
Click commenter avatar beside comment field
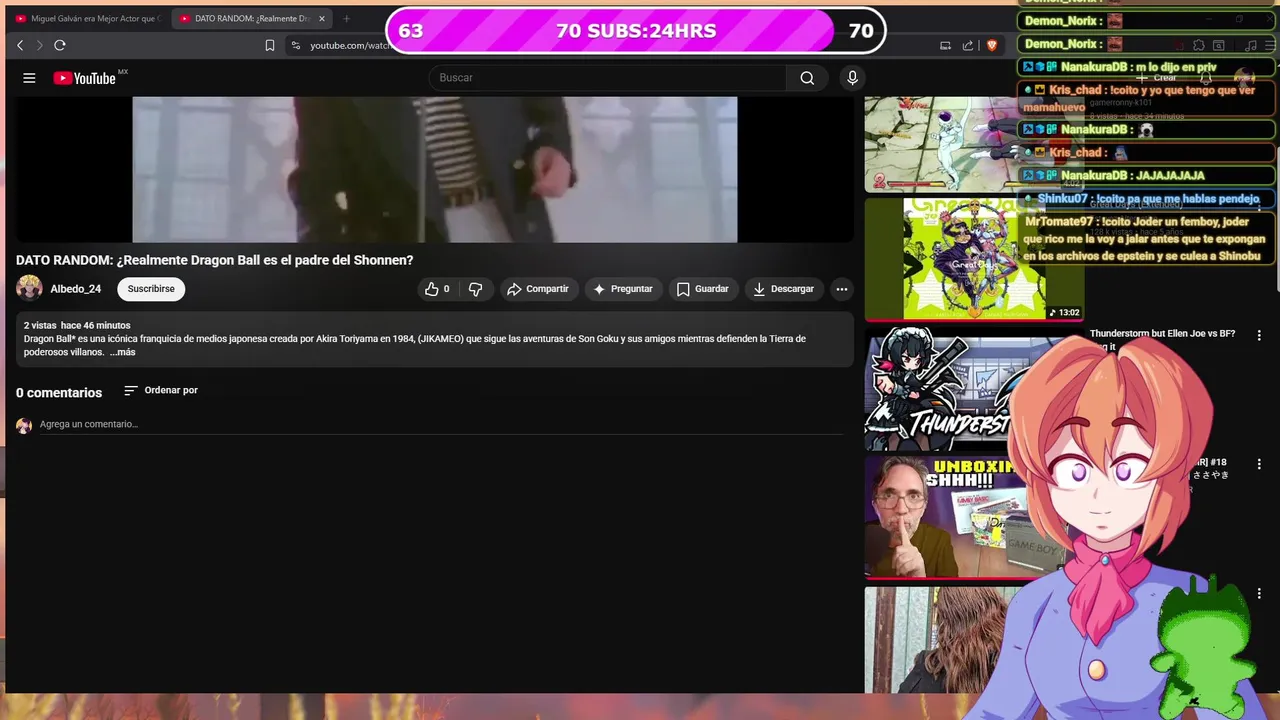tap(24, 425)
